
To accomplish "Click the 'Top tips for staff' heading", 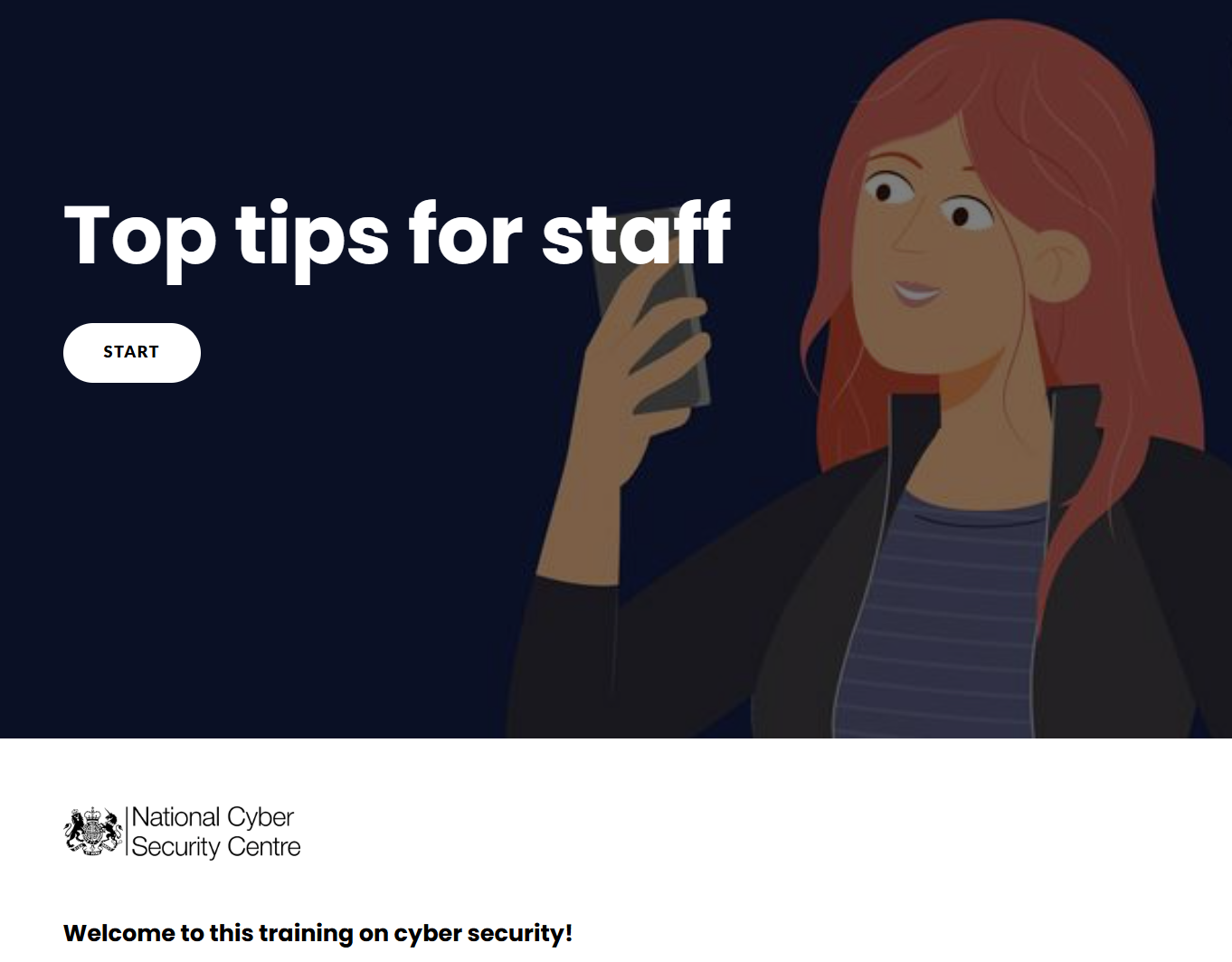I will 397,235.
